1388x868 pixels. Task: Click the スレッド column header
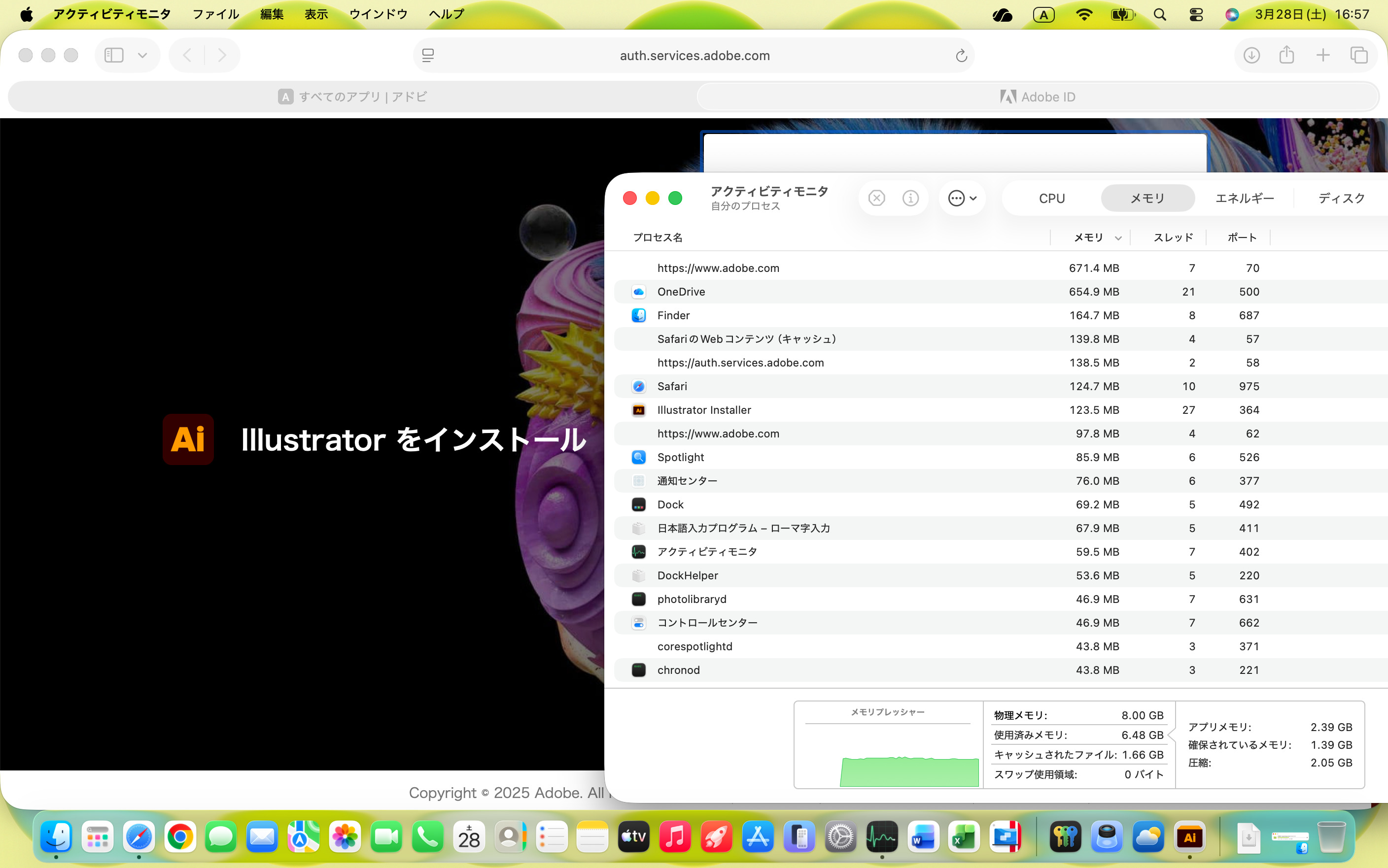[x=1173, y=237]
